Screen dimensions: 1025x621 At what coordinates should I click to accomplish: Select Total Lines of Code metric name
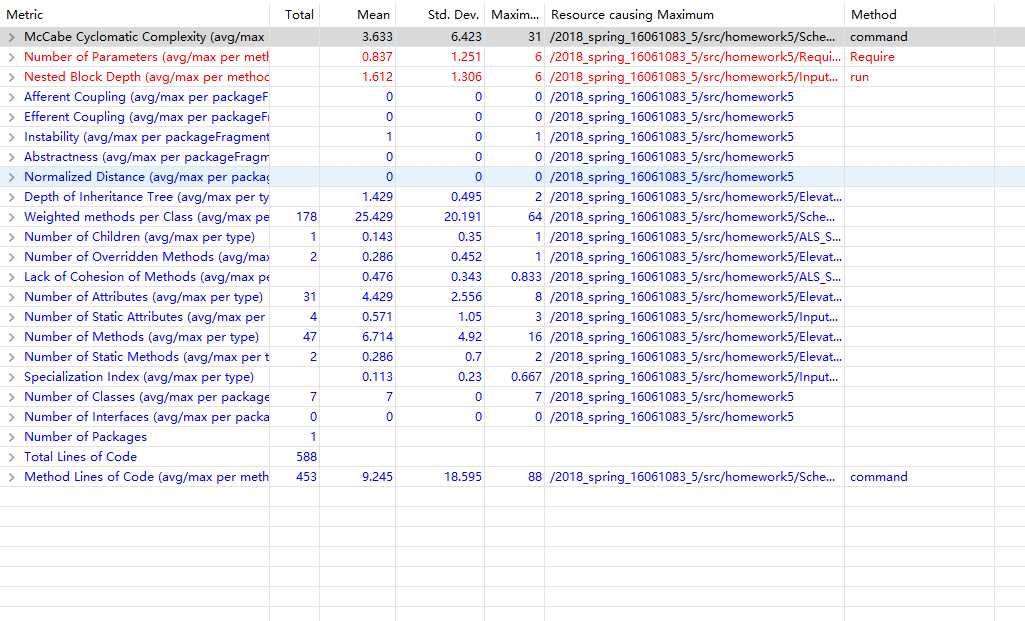80,457
